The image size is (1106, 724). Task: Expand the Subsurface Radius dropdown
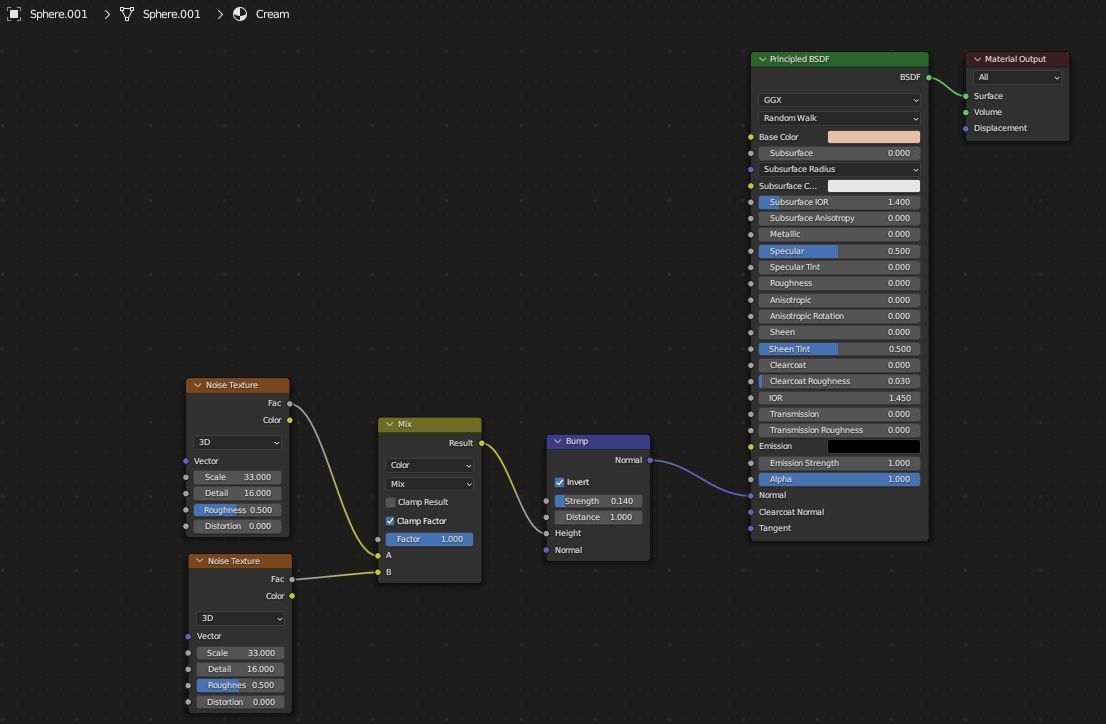pos(839,169)
